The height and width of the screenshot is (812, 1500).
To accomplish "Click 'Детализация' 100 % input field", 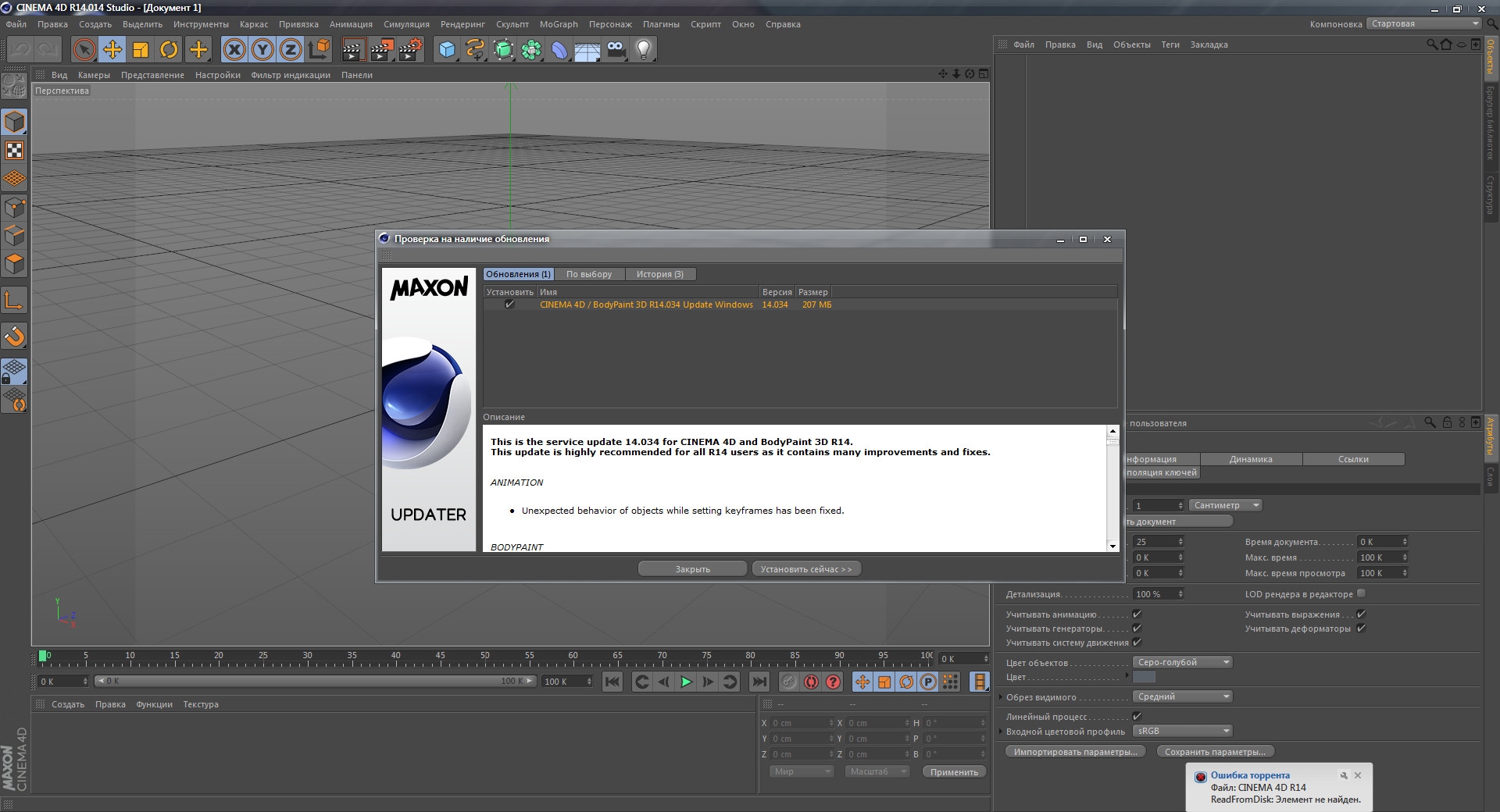I will [1159, 594].
